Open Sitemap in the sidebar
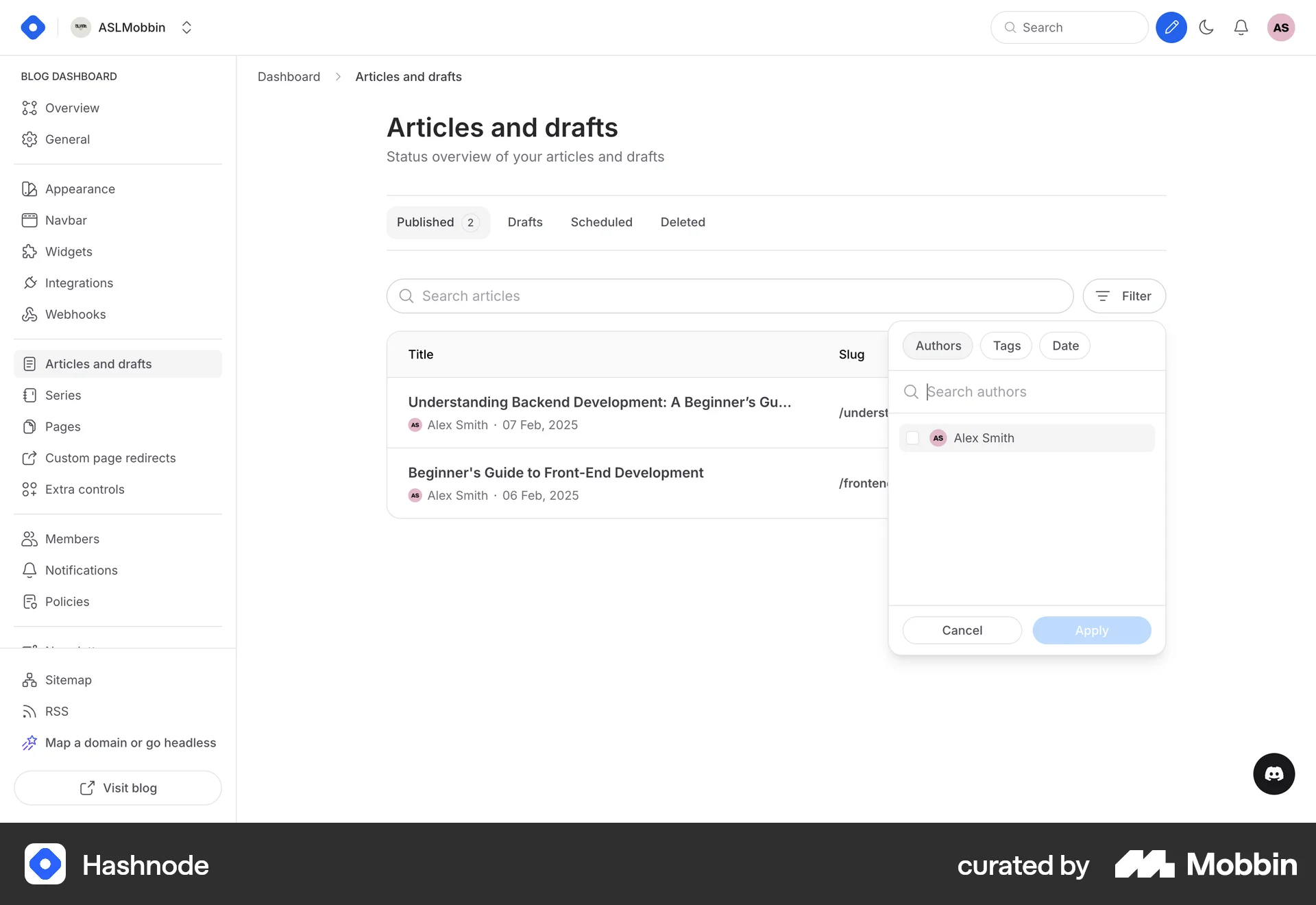The image size is (1316, 905). click(118, 679)
